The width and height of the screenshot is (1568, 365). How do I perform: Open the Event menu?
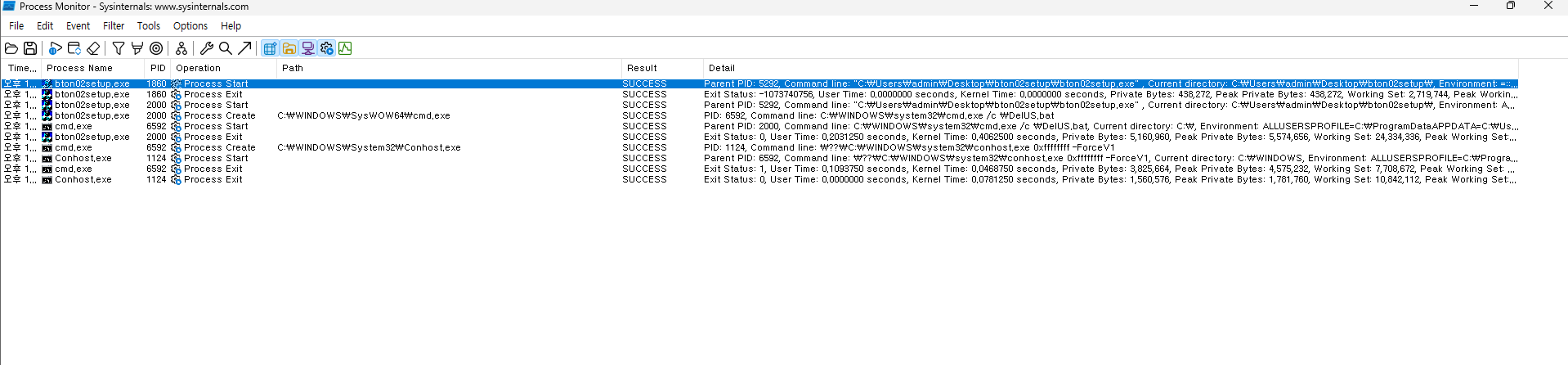[x=78, y=26]
